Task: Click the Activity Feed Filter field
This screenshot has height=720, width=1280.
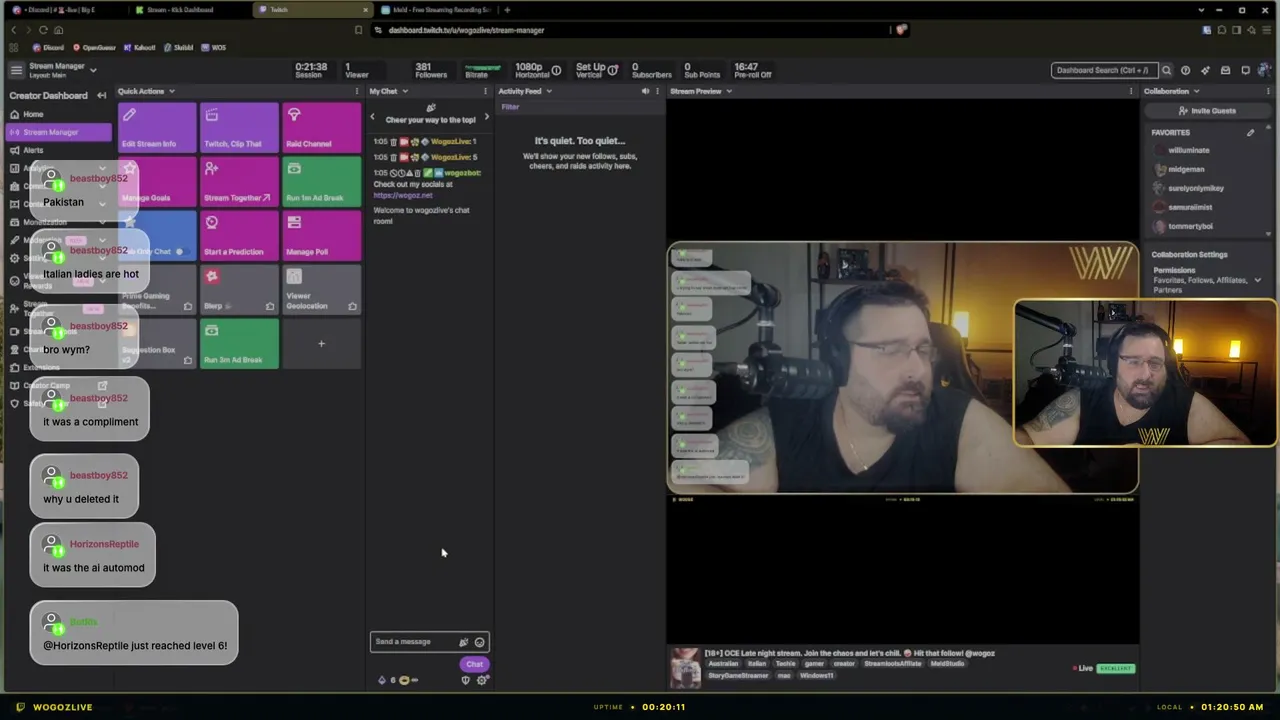Action: click(580, 107)
